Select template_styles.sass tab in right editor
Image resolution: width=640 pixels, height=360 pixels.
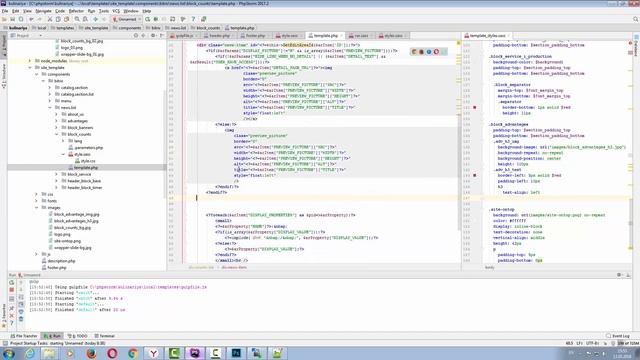coord(487,36)
